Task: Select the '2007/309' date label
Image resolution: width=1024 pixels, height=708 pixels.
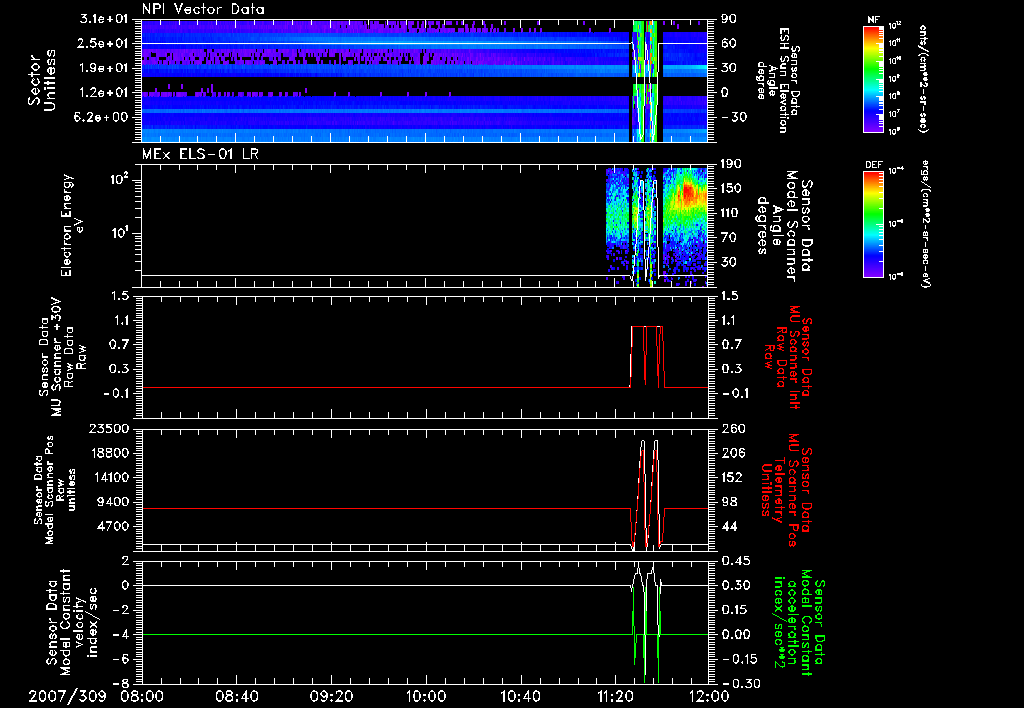Action: [67, 696]
